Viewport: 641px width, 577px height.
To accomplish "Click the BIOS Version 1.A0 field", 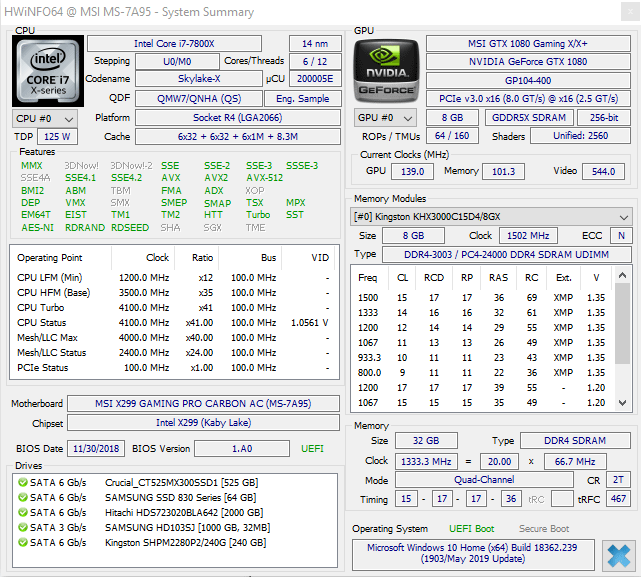I will (242, 449).
